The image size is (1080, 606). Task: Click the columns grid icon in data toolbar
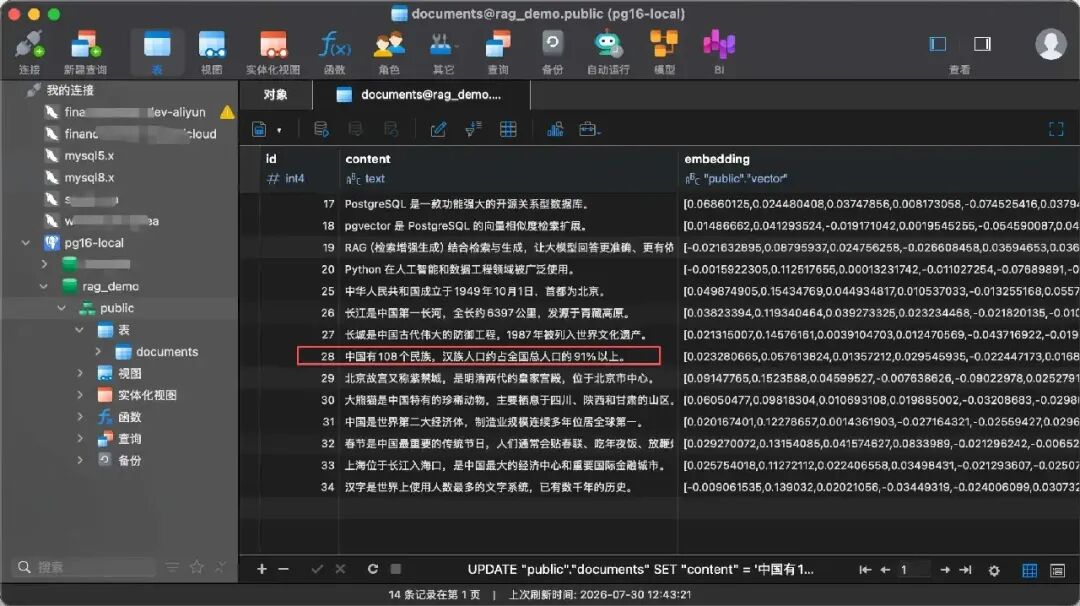pos(508,129)
